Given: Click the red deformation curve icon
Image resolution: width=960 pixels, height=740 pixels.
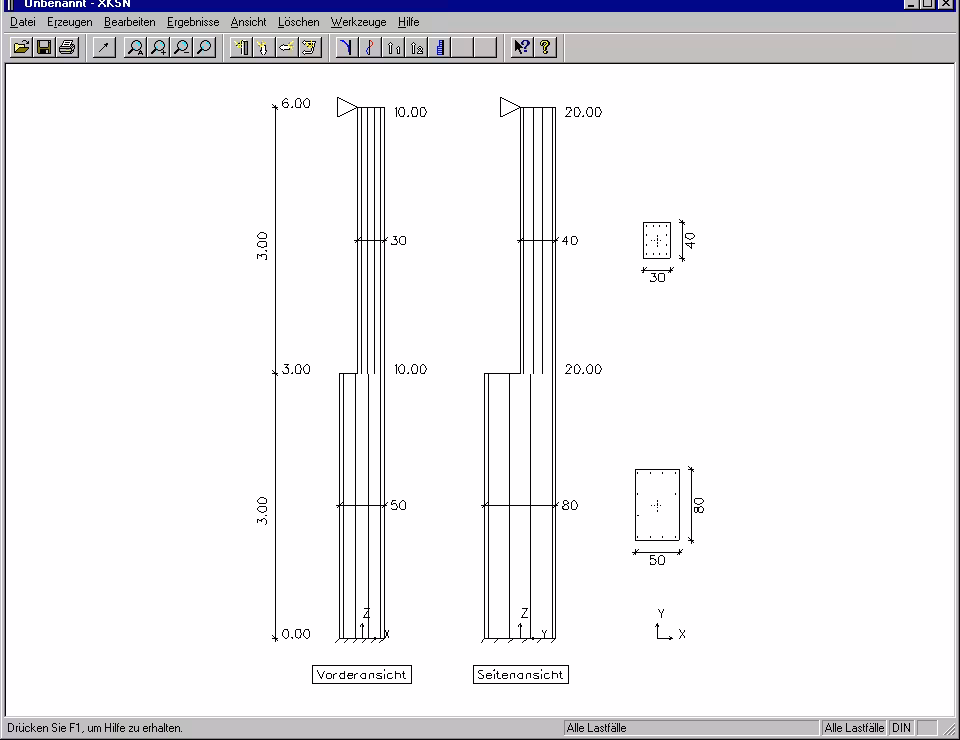Looking at the screenshot, I should click(369, 47).
